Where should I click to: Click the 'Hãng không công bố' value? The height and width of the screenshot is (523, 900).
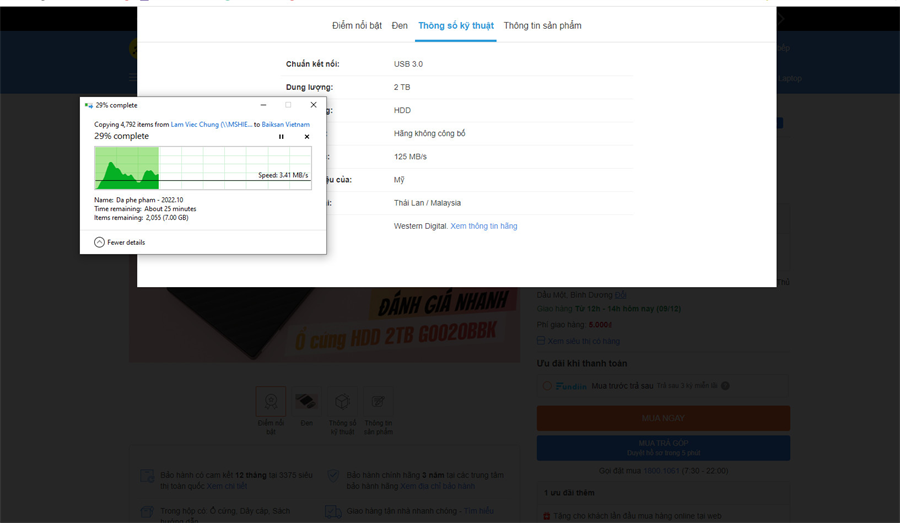coord(429,134)
